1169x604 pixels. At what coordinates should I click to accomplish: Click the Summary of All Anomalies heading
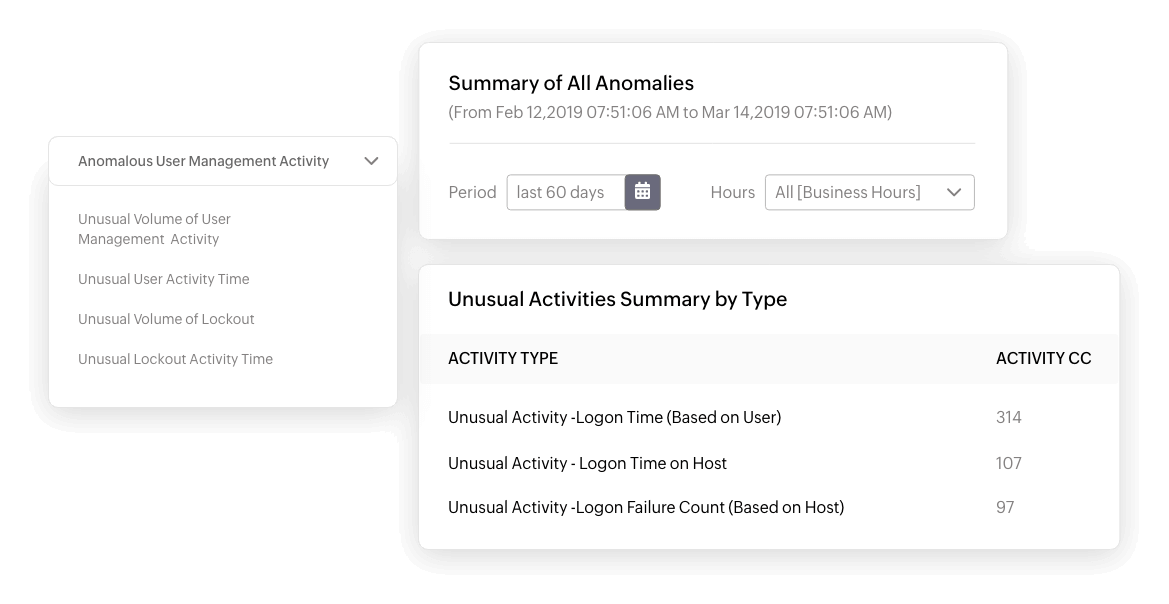571,83
